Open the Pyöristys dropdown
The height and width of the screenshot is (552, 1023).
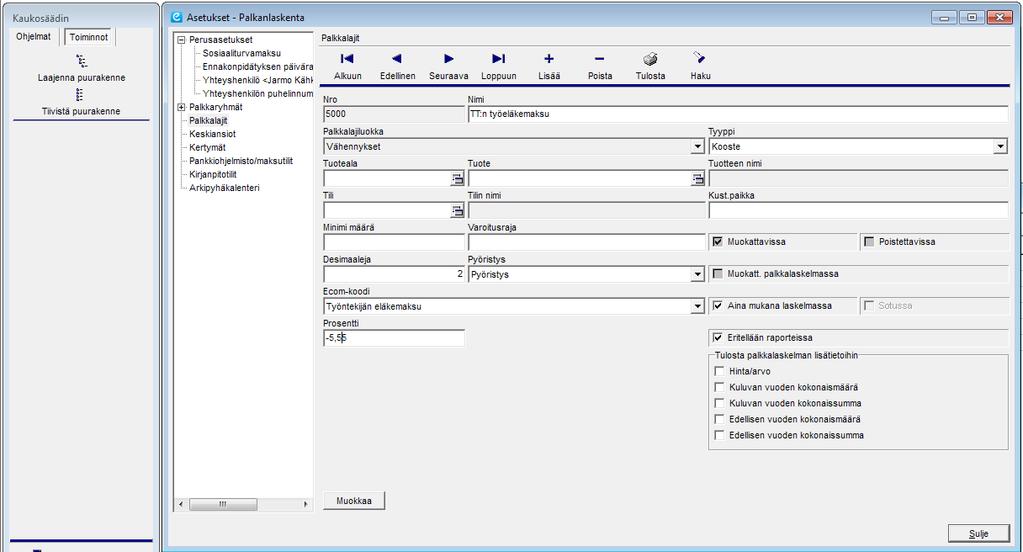[x=697, y=275]
